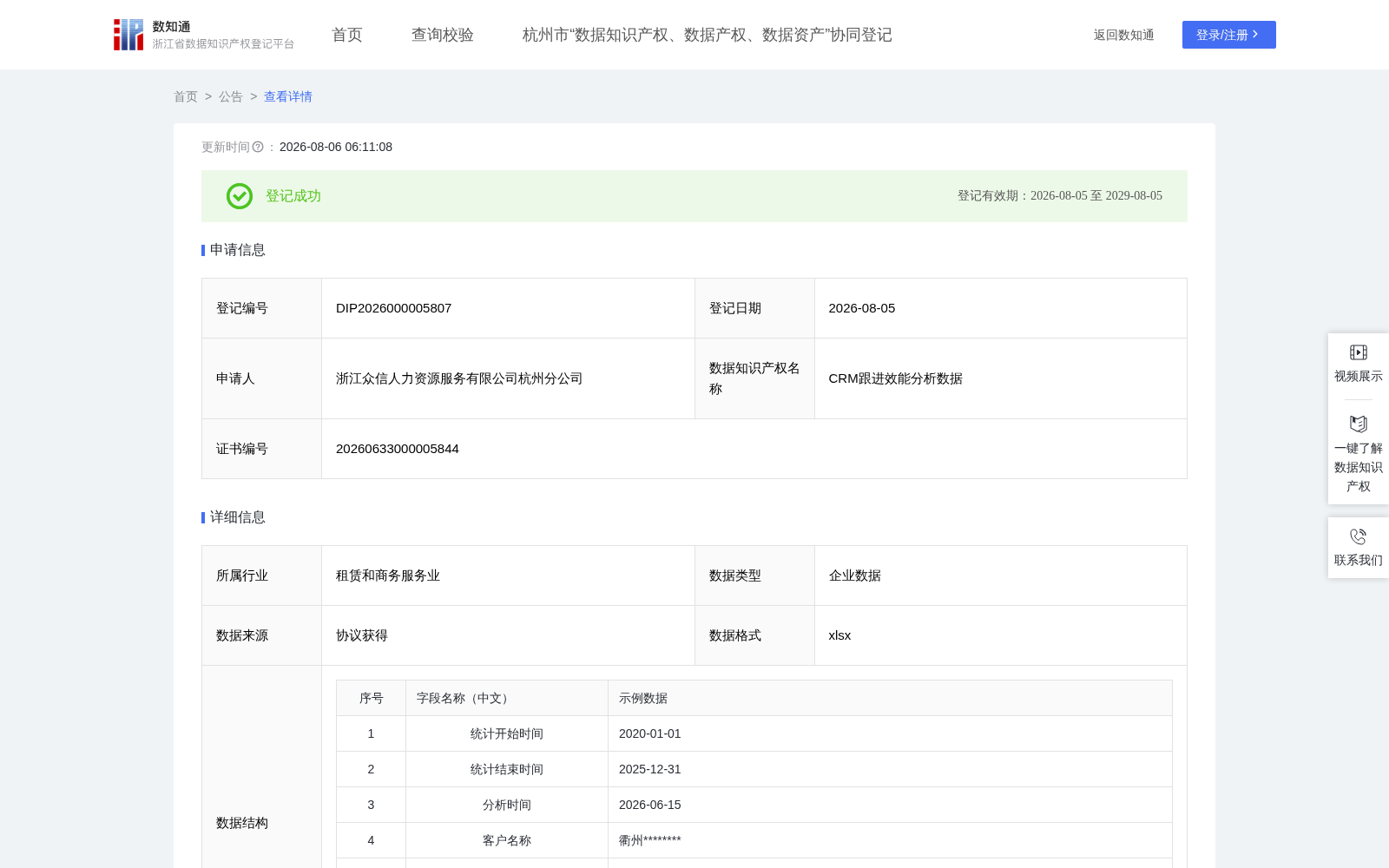Click 首页 in the breadcrumb

186,96
